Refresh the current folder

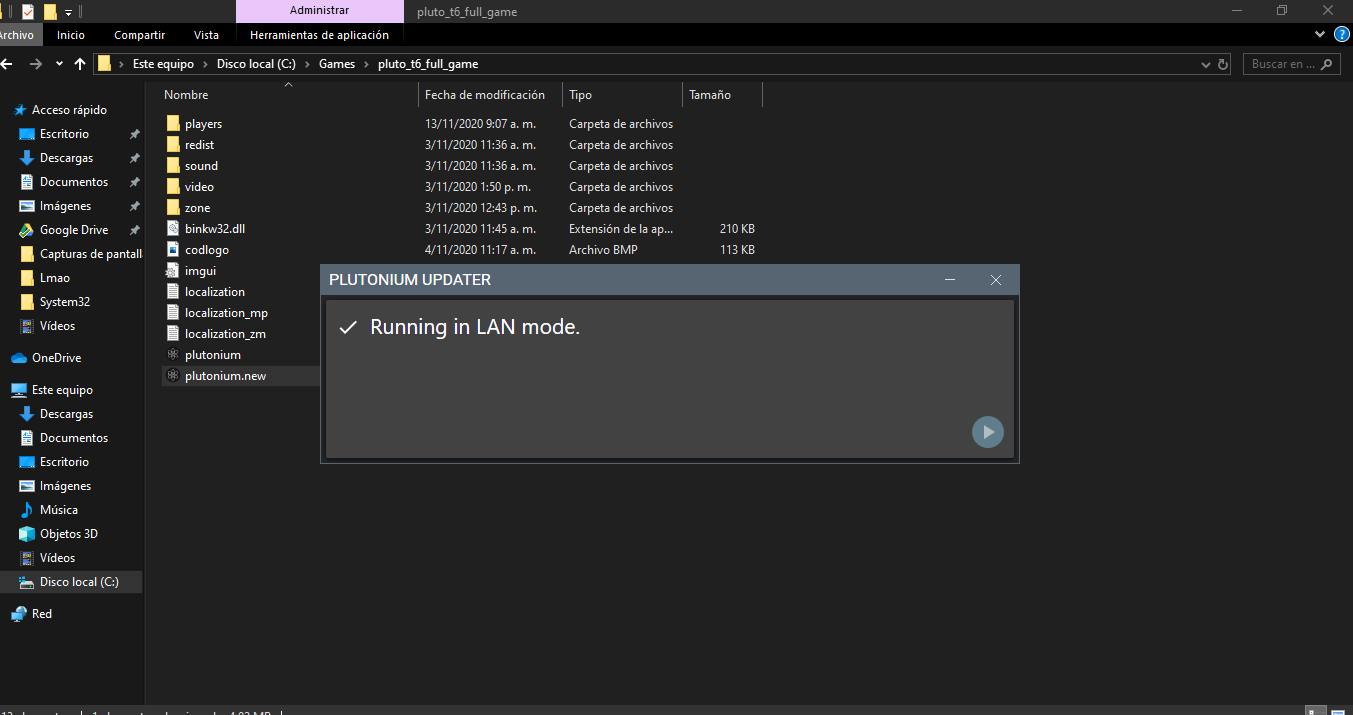pyautogui.click(x=1223, y=64)
